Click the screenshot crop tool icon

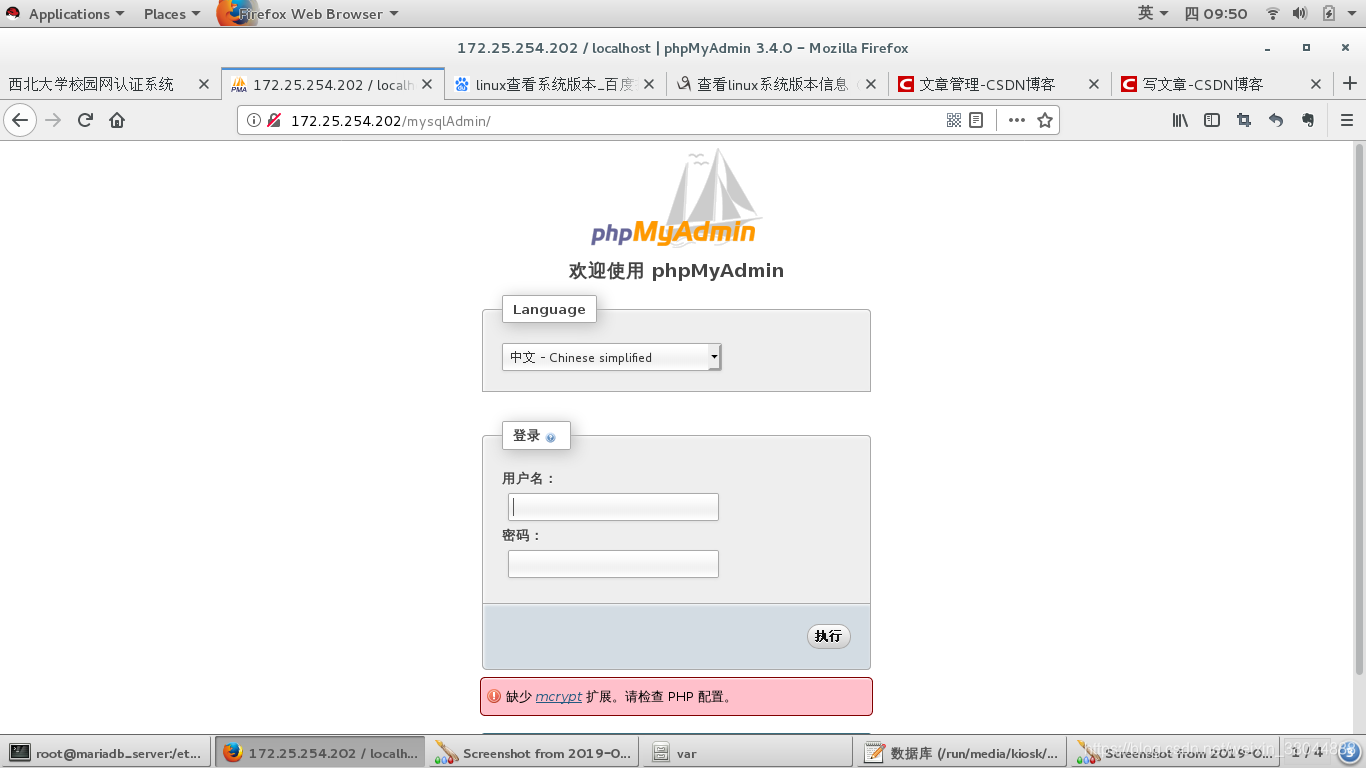coord(1244,120)
